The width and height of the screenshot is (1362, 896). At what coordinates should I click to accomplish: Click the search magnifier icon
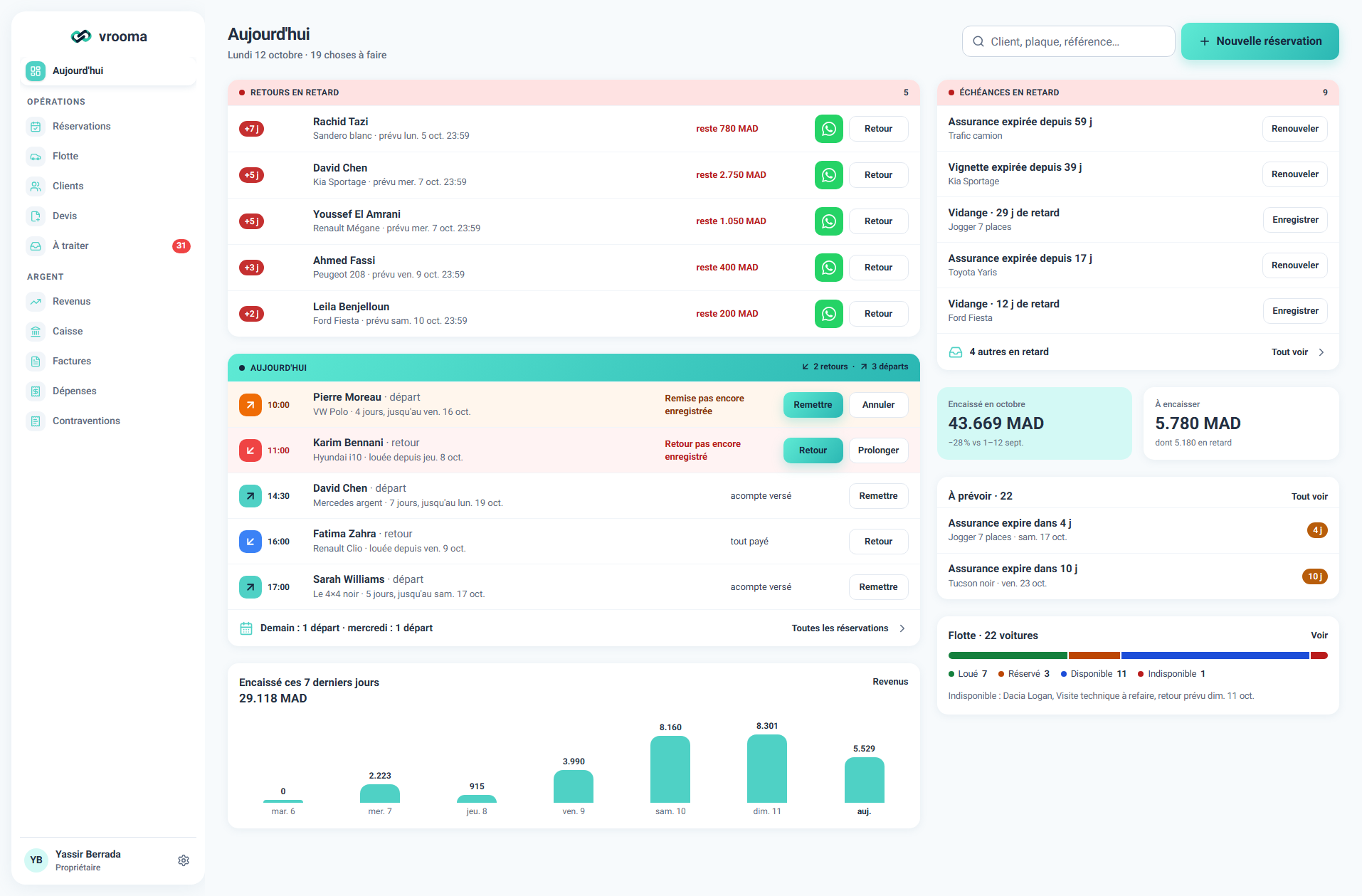click(978, 41)
